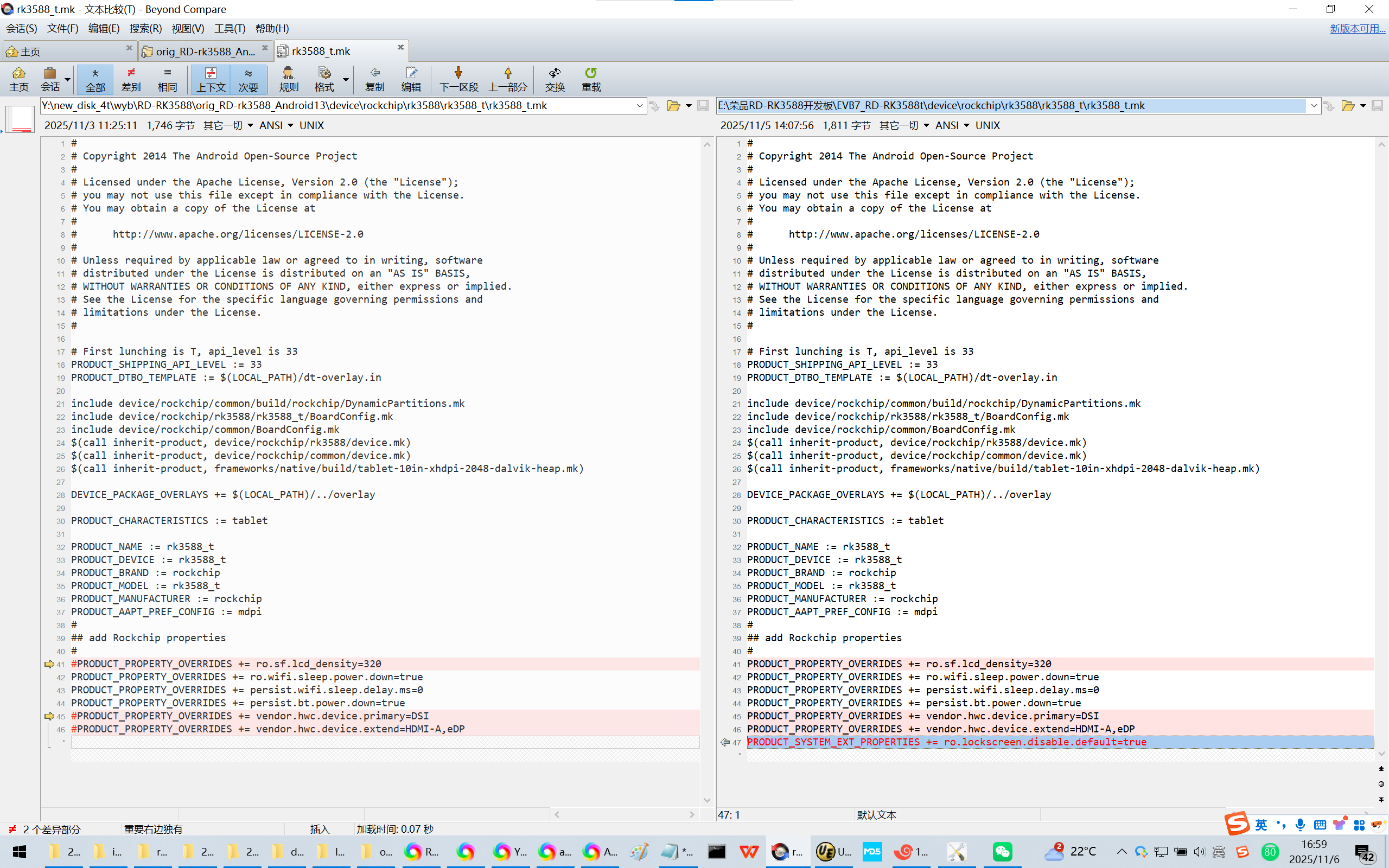Image resolution: width=1389 pixels, height=868 pixels.
Task: Toggle Minor (次要) differences display
Action: coord(248,79)
